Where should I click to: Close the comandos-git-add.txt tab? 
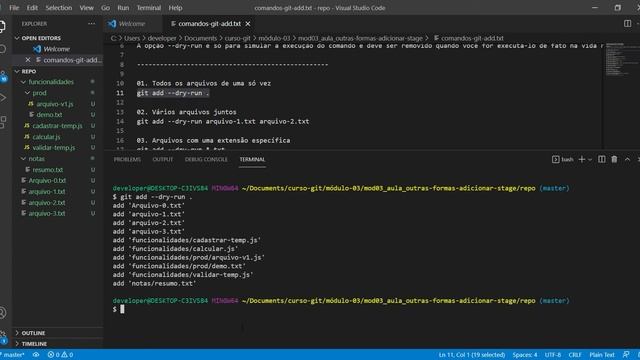pos(248,24)
